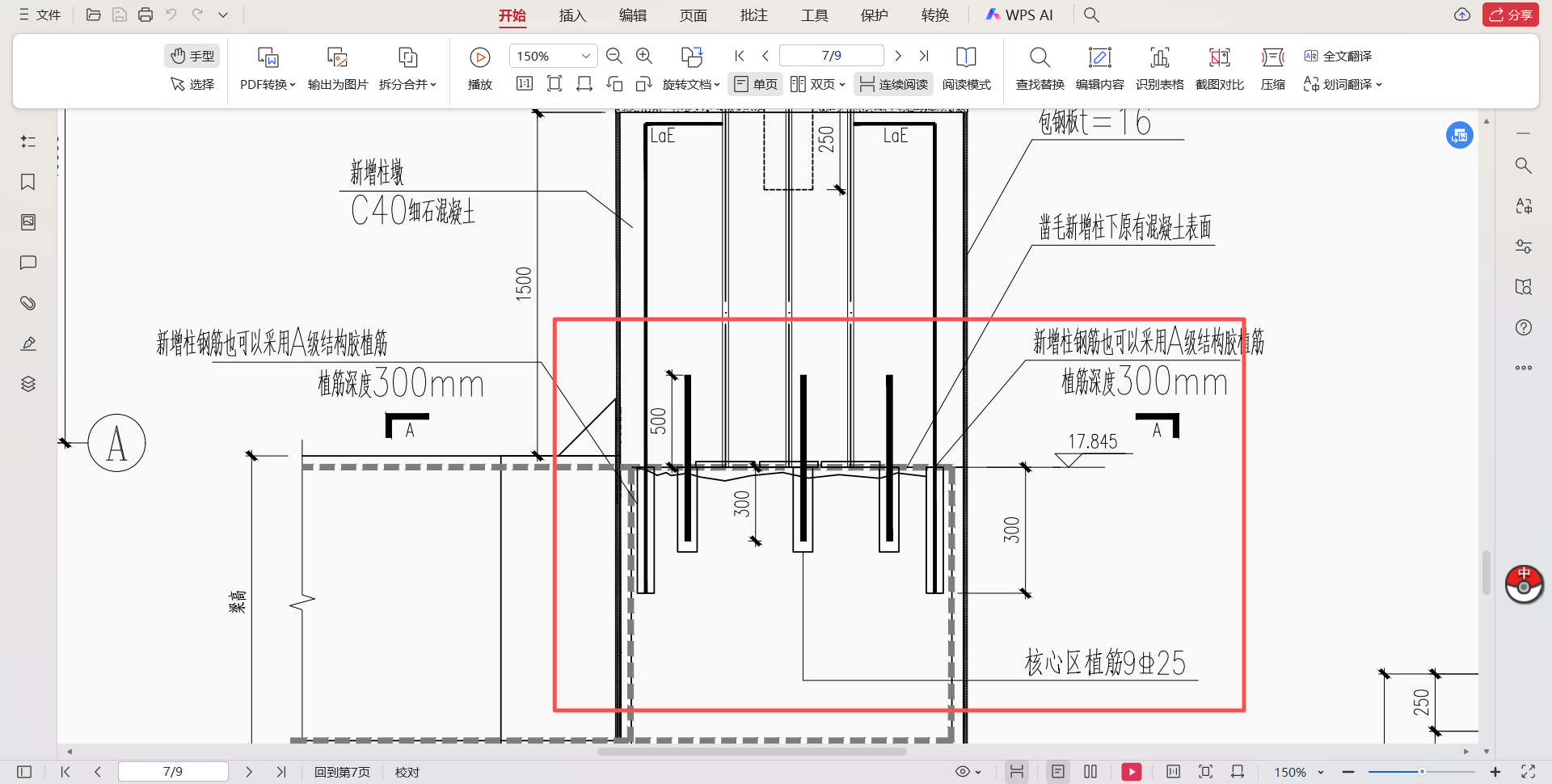The height and width of the screenshot is (784, 1552).
Task: Expand the PDF转换 dropdown
Action: (268, 84)
